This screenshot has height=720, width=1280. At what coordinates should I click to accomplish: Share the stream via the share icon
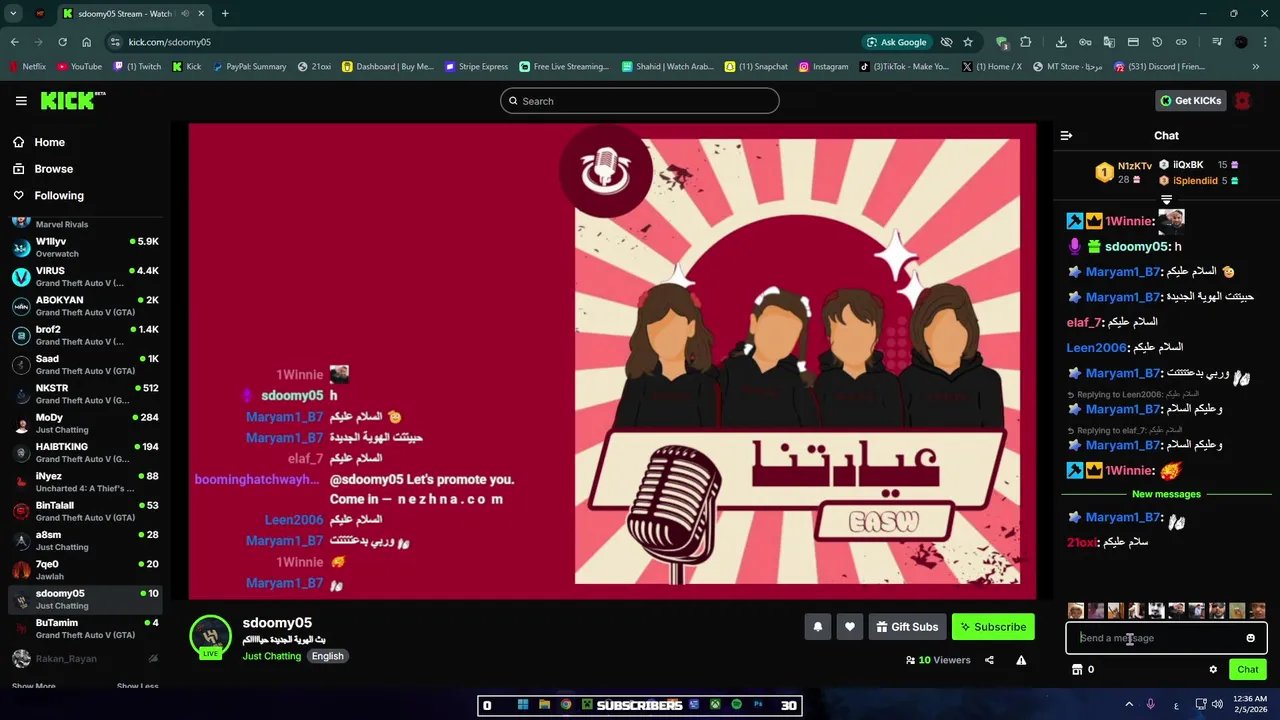989,660
